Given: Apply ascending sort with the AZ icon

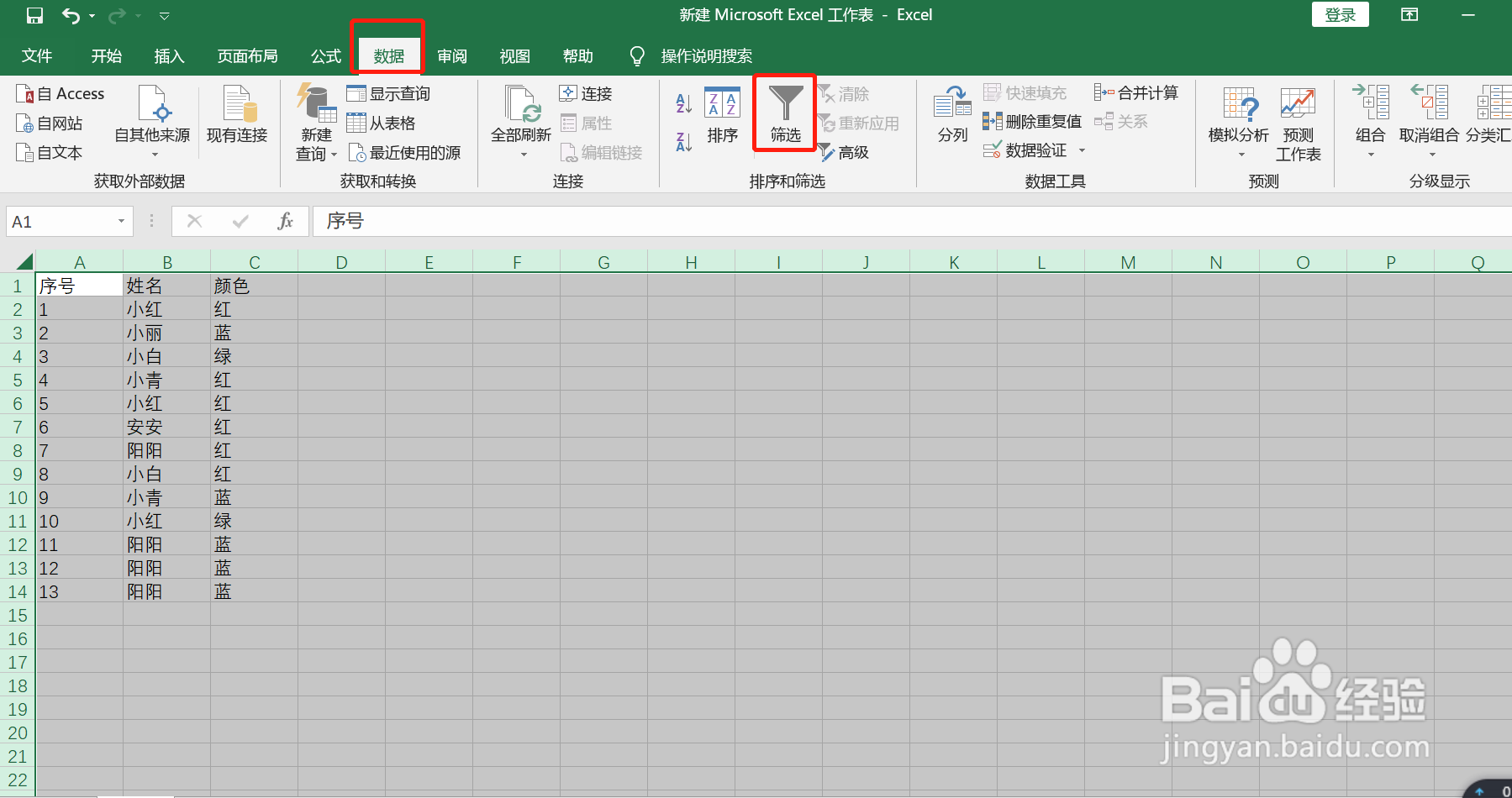Looking at the screenshot, I should pyautogui.click(x=683, y=102).
